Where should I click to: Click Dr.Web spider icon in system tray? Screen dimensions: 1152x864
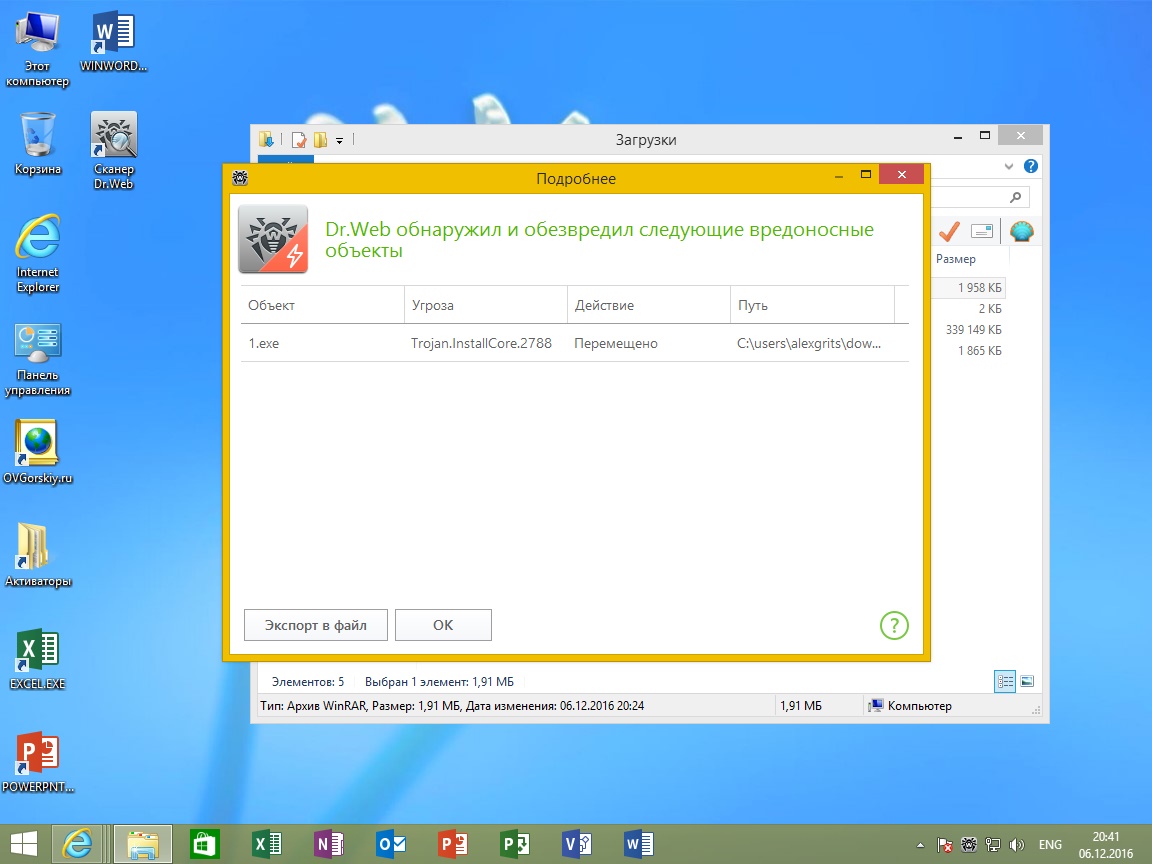coord(969,845)
